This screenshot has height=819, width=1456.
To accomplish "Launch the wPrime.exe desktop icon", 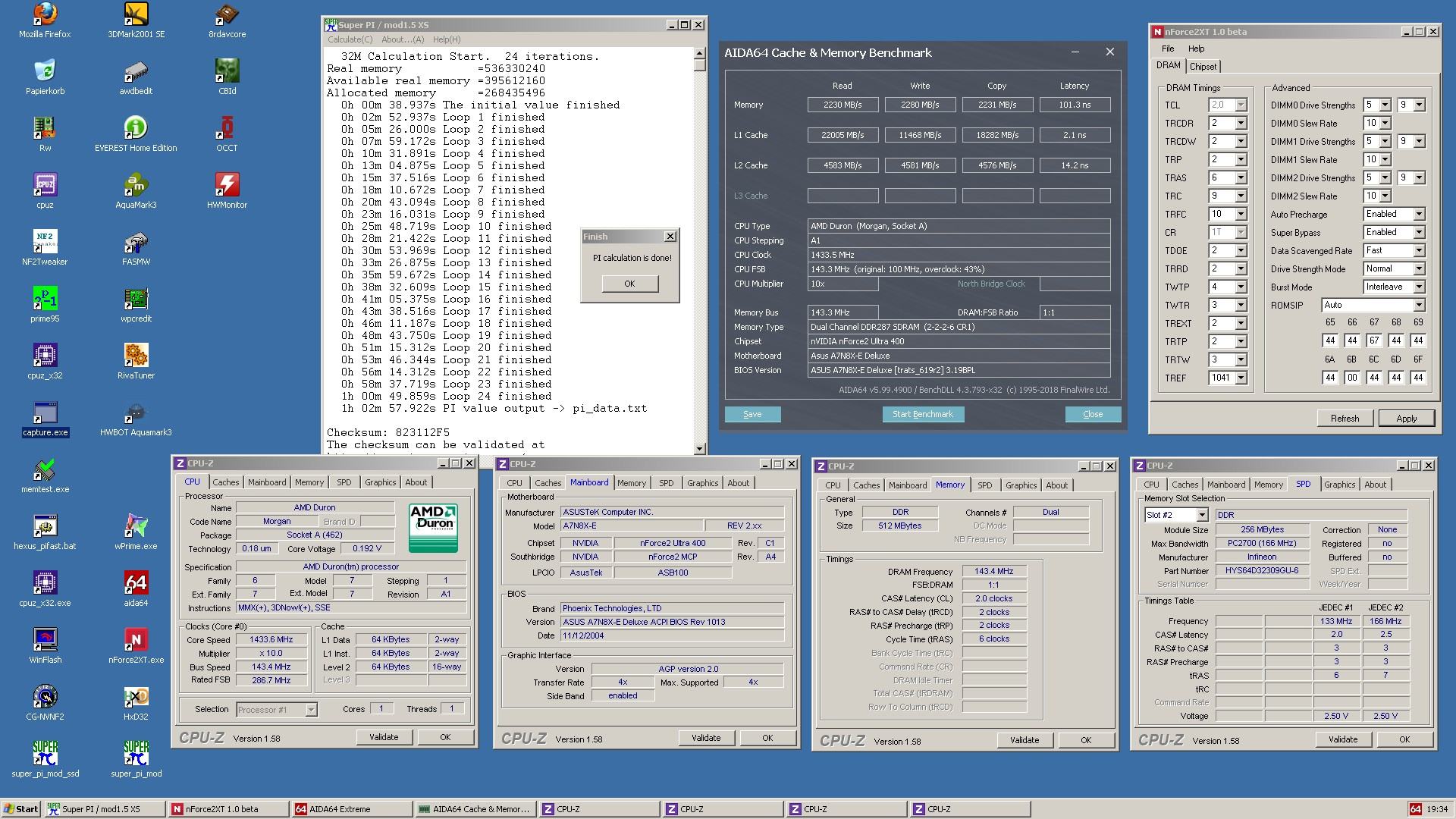I will (136, 532).
